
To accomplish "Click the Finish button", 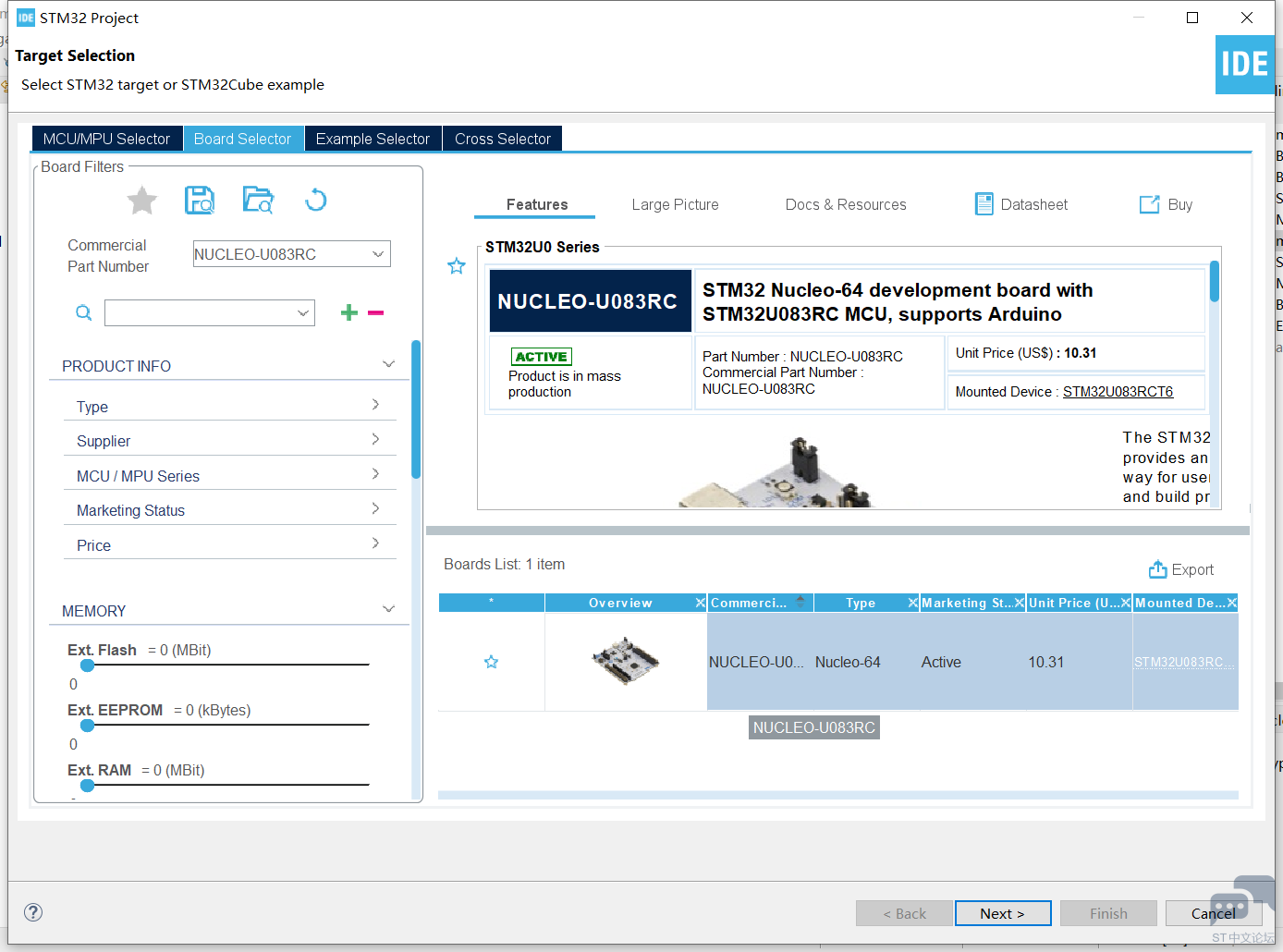I will (x=1108, y=913).
